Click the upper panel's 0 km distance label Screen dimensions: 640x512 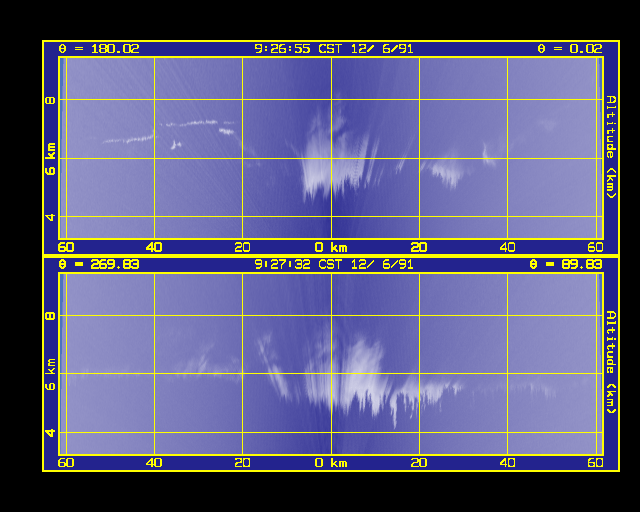tap(331, 247)
